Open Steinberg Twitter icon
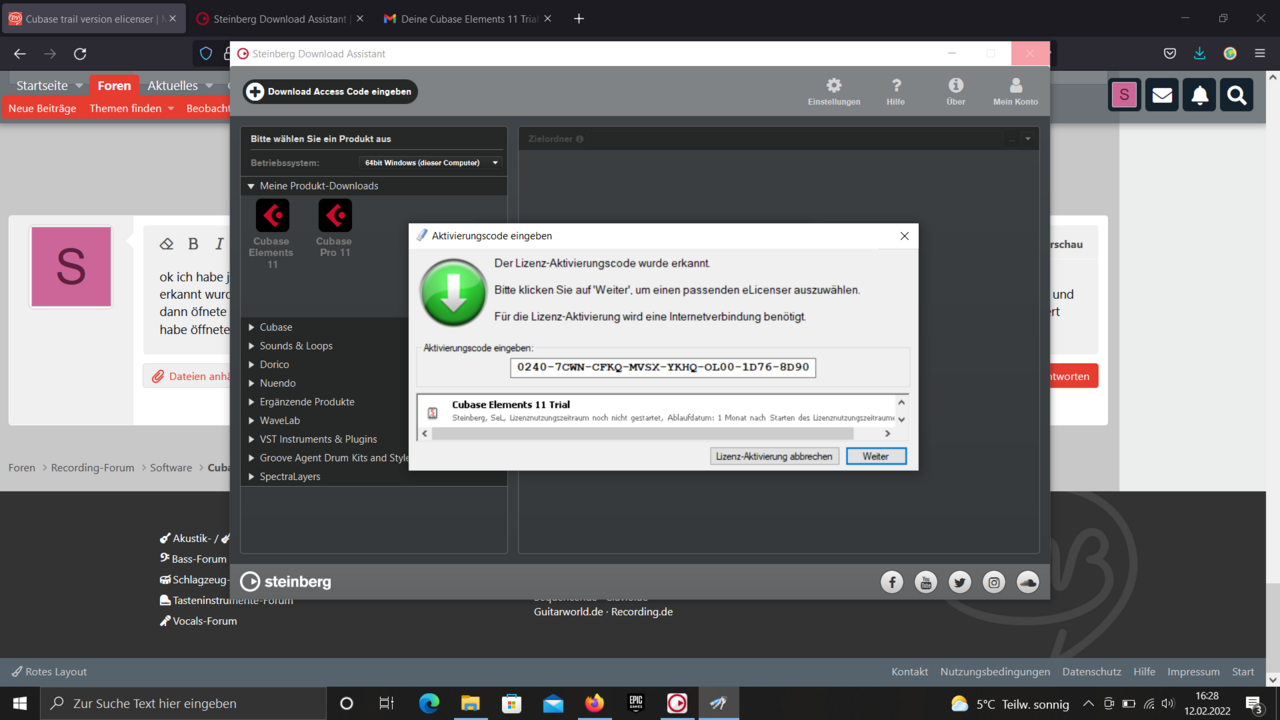This screenshot has width=1280, height=720. (x=960, y=582)
